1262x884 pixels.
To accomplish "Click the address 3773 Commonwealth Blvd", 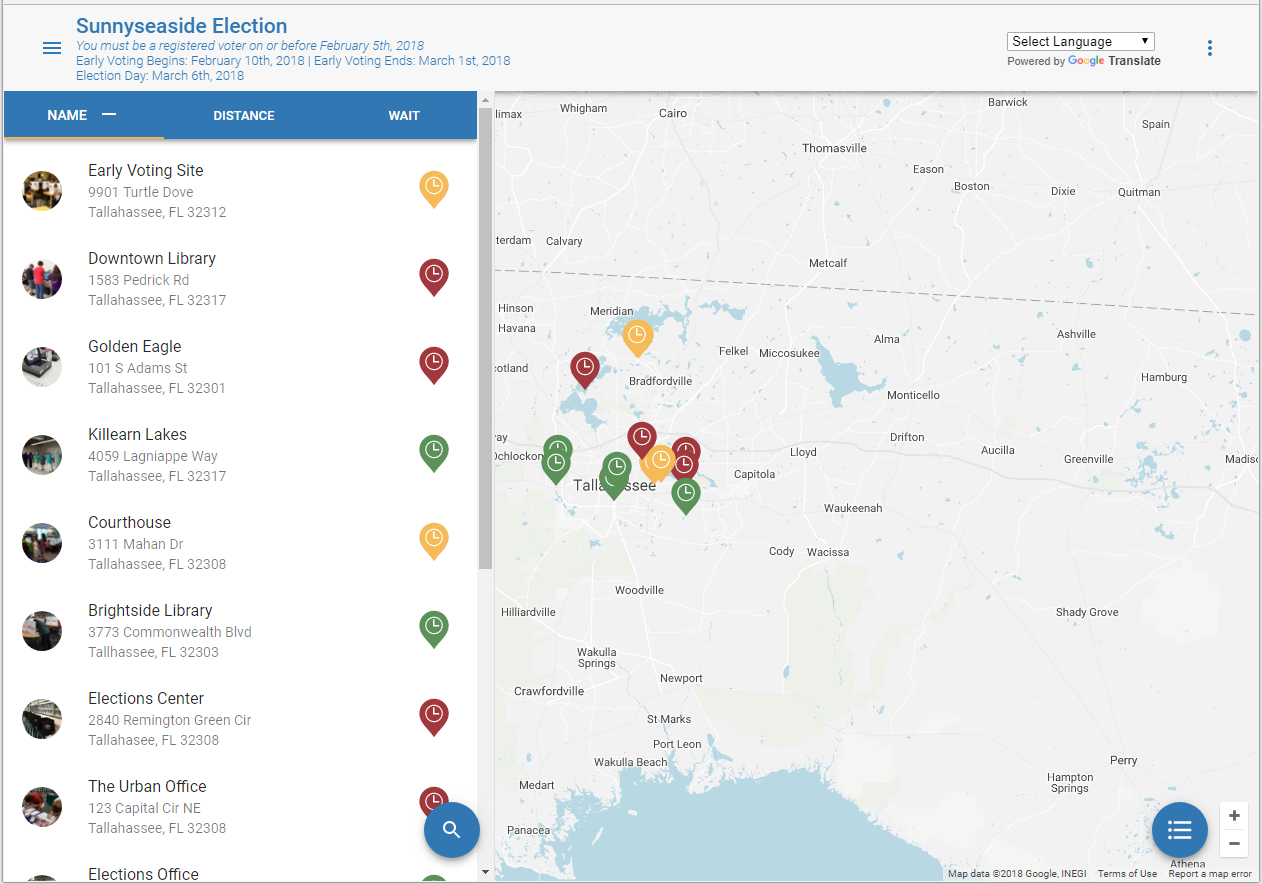I will pos(170,632).
